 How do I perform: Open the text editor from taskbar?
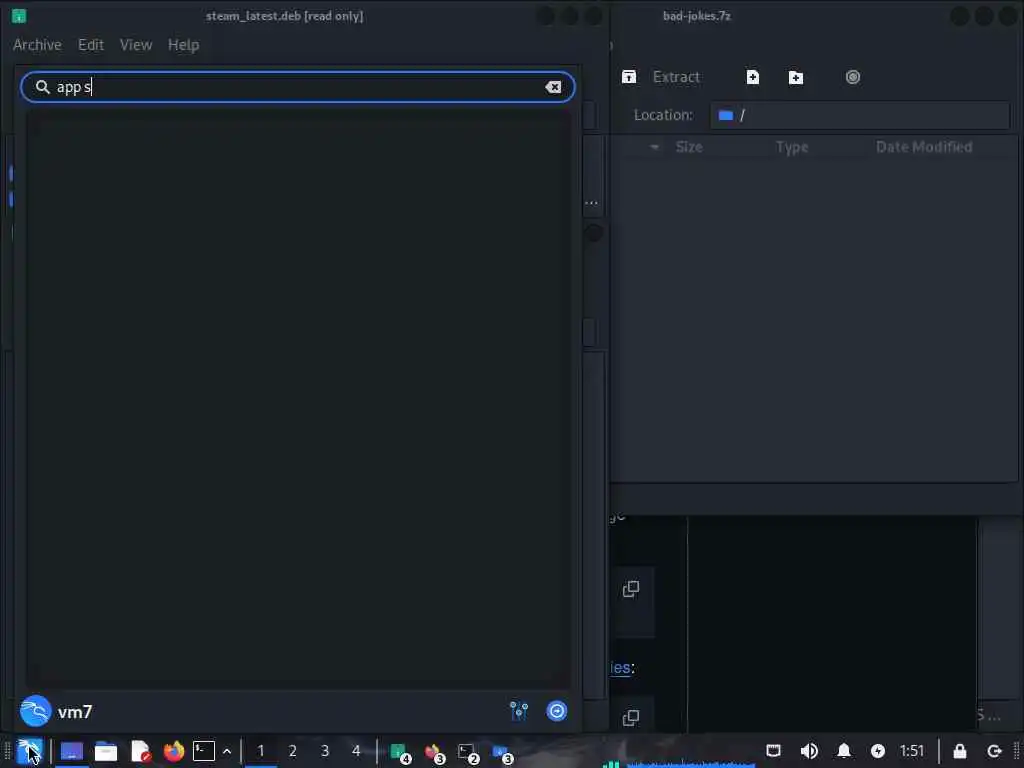point(140,751)
